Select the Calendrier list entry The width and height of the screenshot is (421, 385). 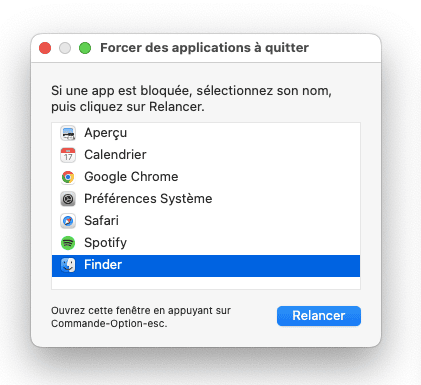click(206, 155)
